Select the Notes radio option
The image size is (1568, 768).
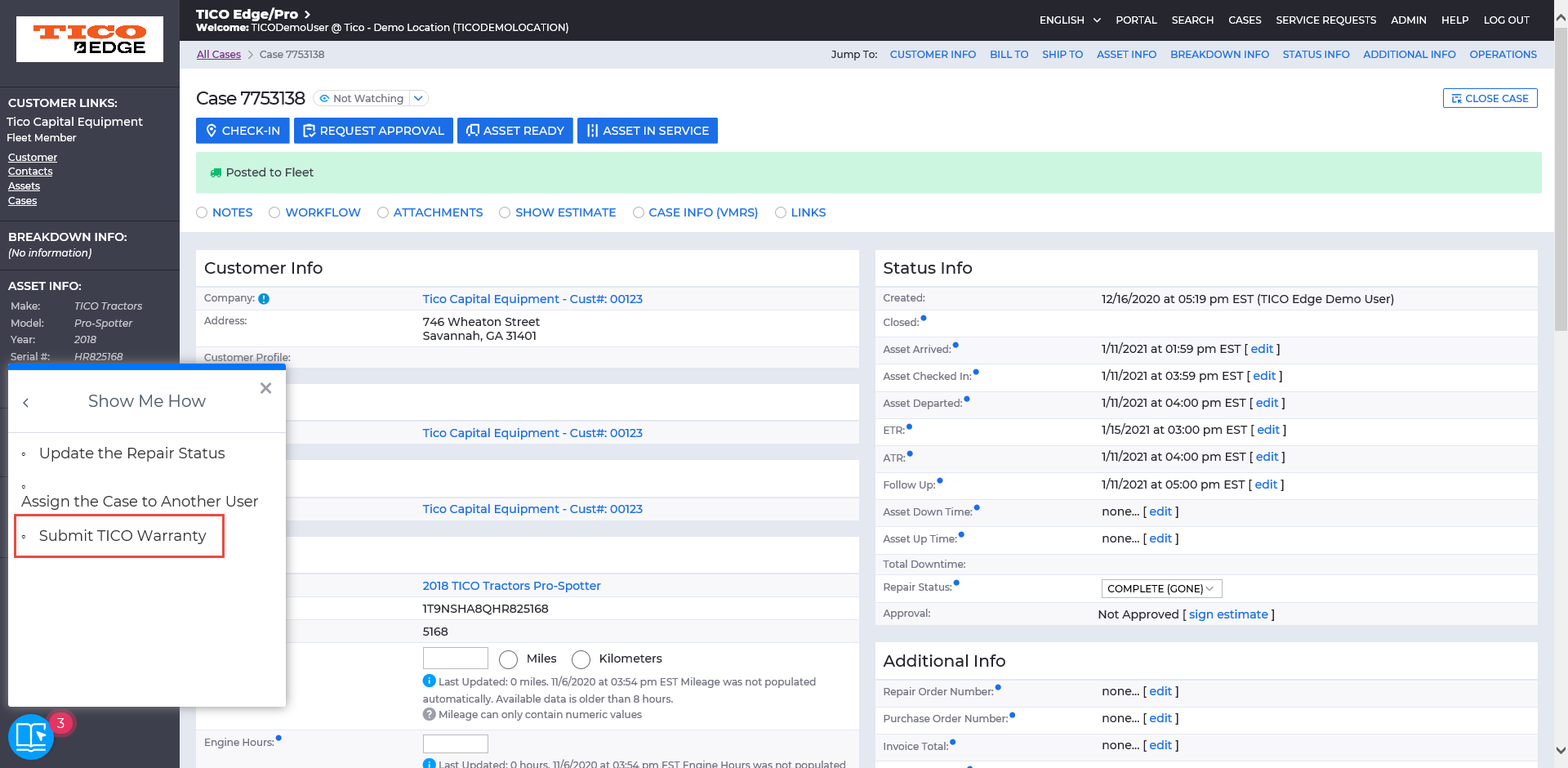coord(202,212)
